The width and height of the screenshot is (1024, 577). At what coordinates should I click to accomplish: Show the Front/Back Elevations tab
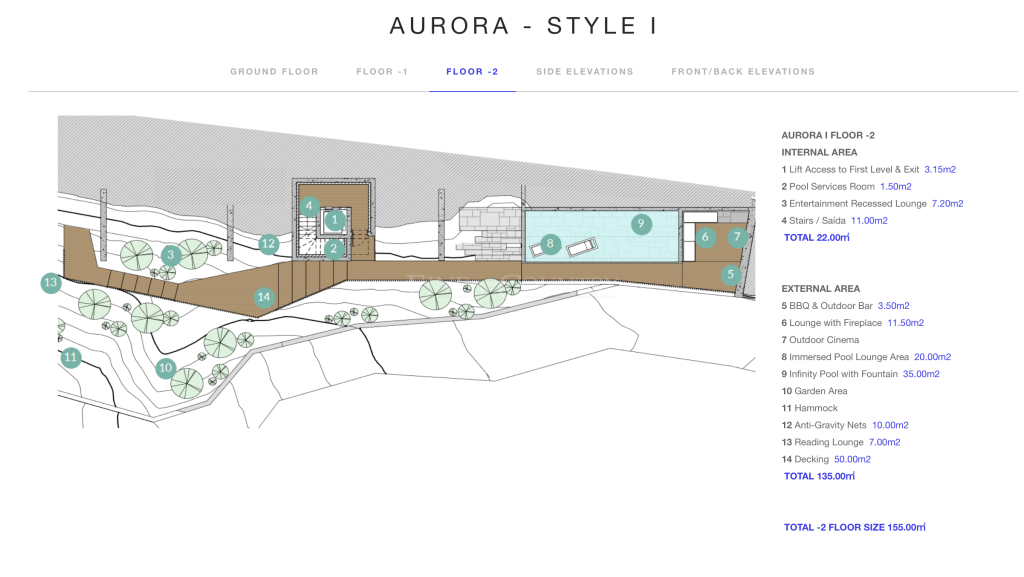(x=742, y=72)
